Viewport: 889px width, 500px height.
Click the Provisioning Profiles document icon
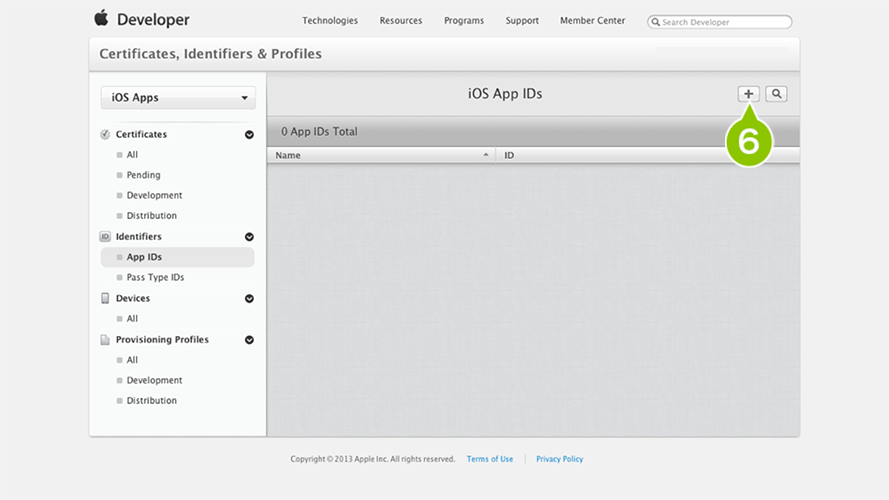pyautogui.click(x=105, y=340)
